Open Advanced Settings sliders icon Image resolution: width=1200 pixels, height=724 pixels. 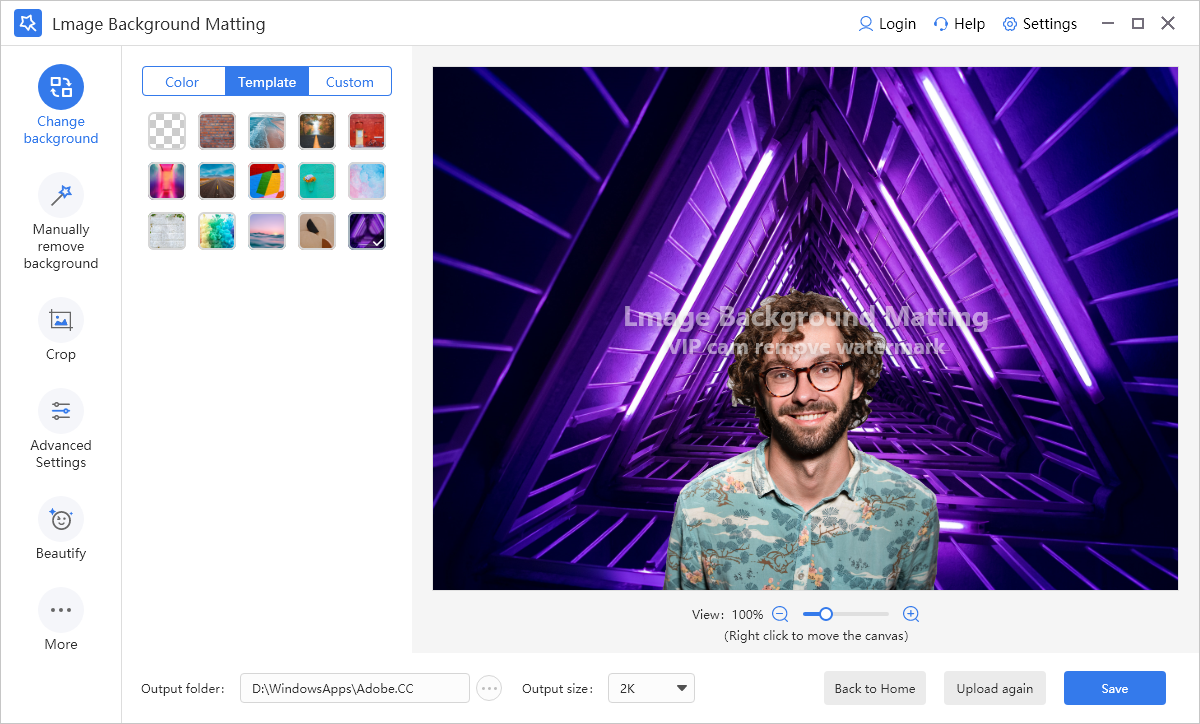point(61,411)
